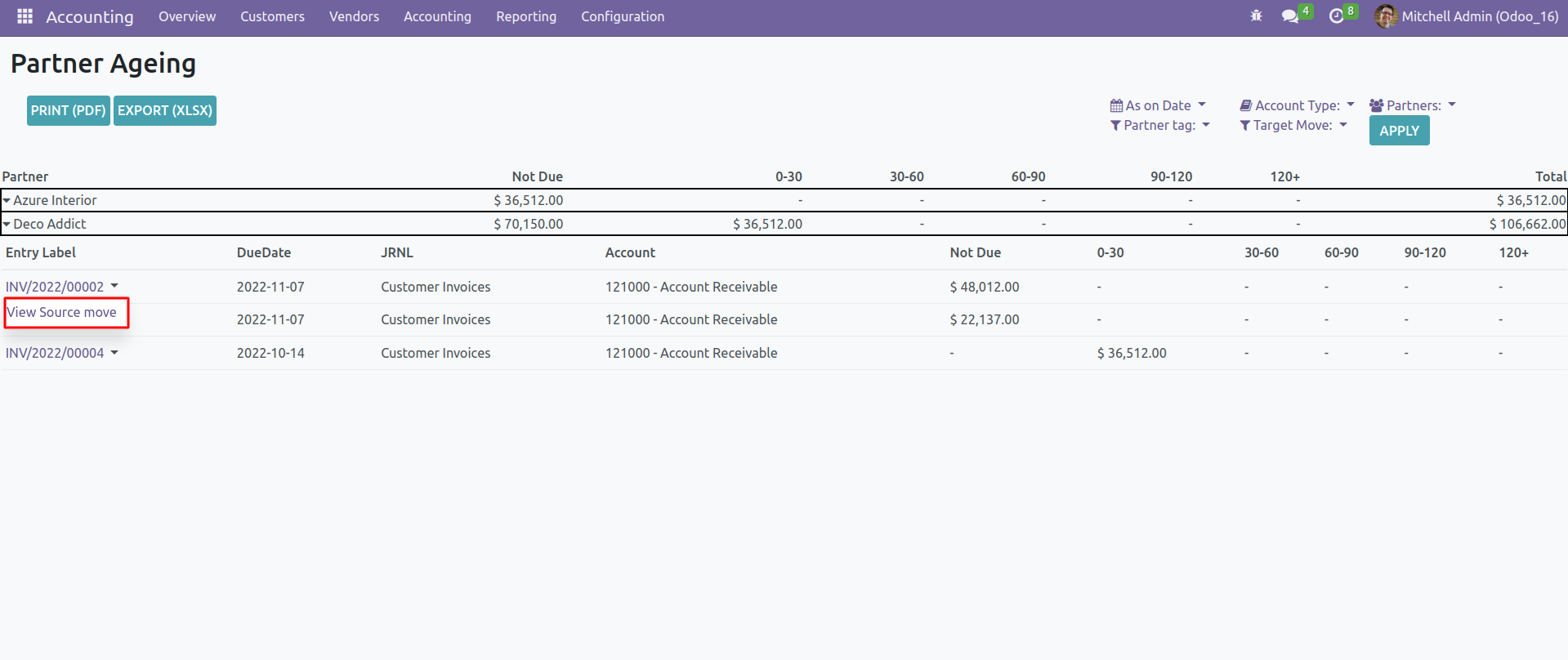Click the Print (PDF) button
Screen dimensions: 1568x660
click(x=69, y=110)
